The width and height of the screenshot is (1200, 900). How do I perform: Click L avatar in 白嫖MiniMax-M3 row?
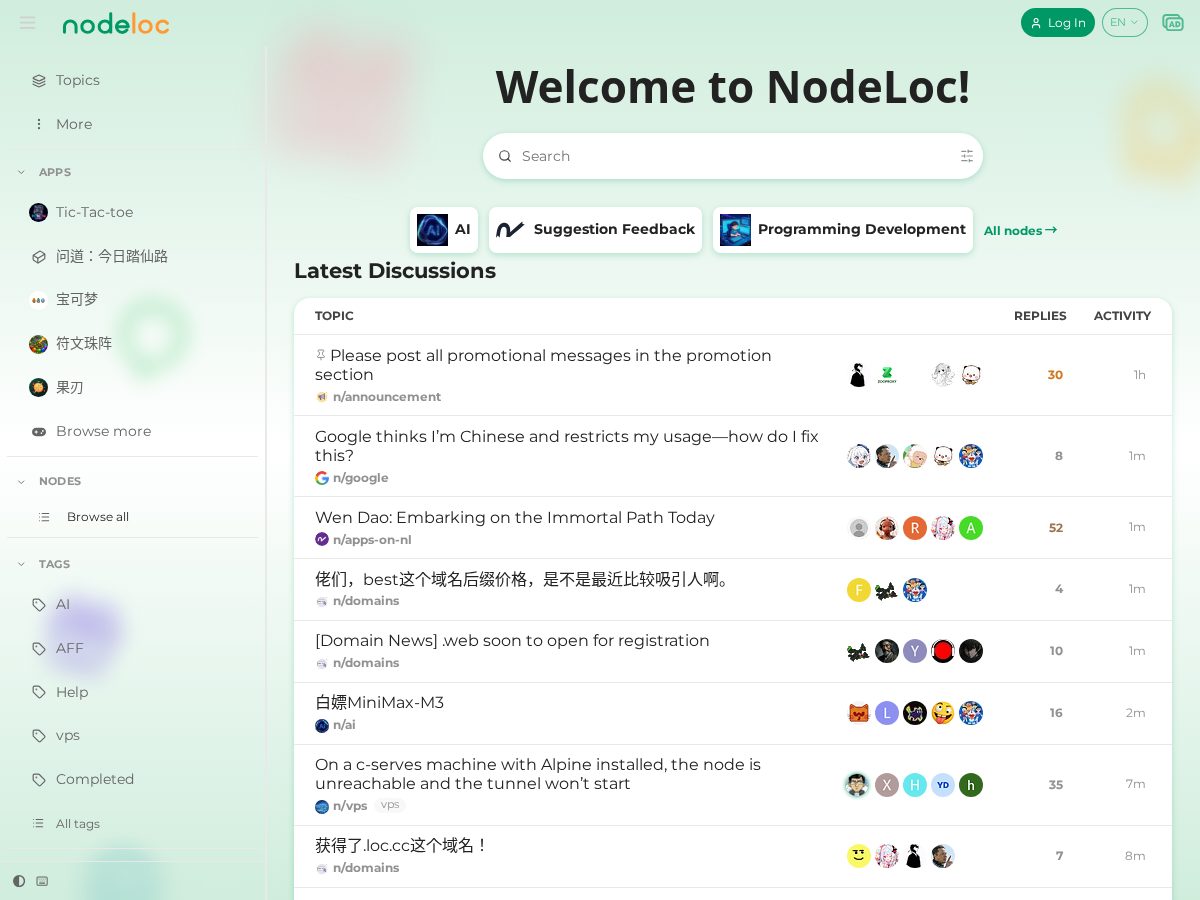click(x=887, y=713)
